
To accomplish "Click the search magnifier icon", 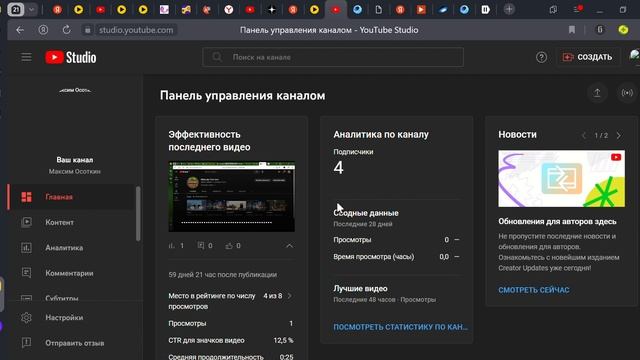I will coord(217,57).
